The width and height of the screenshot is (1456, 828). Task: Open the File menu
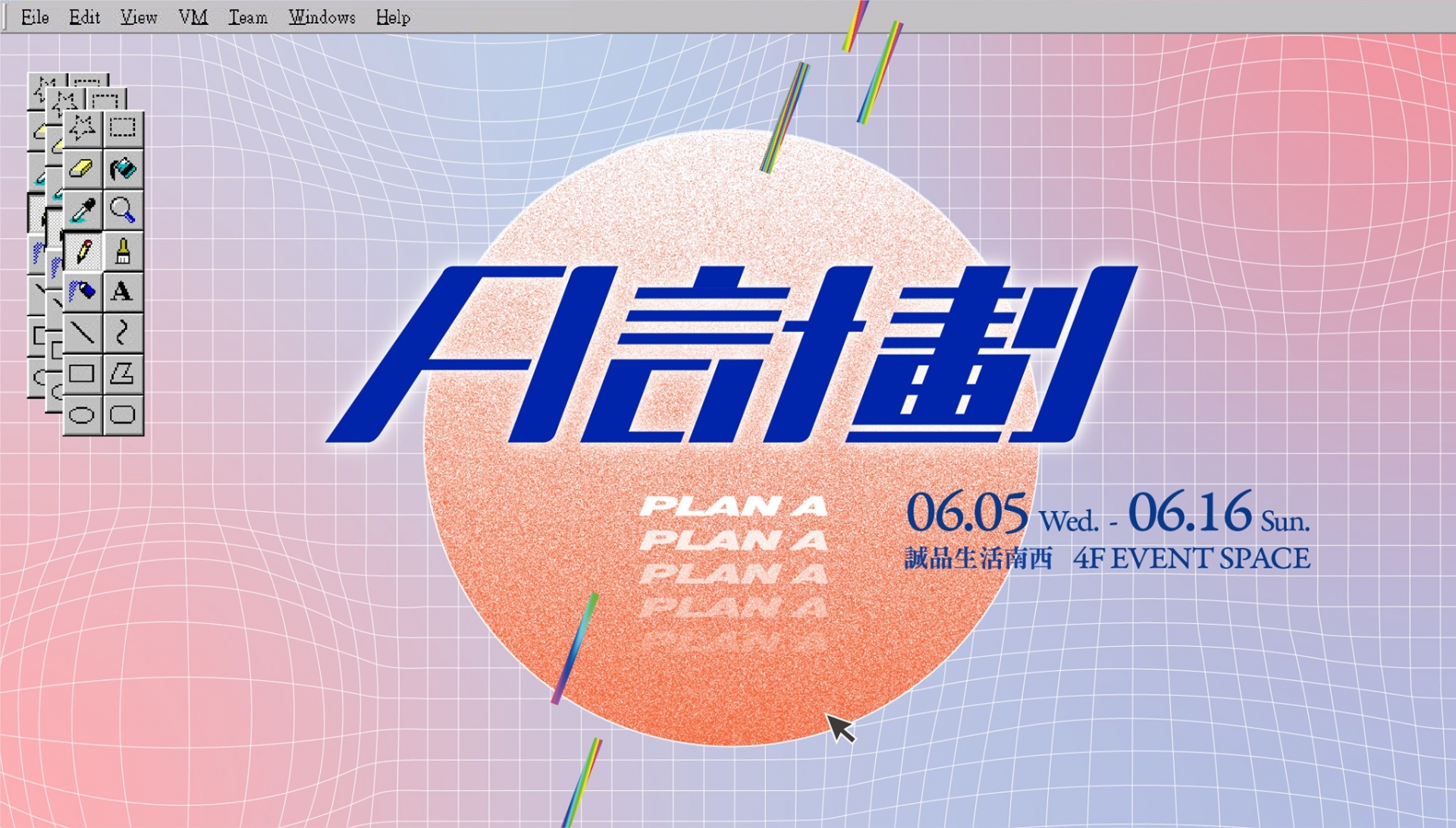pos(35,17)
